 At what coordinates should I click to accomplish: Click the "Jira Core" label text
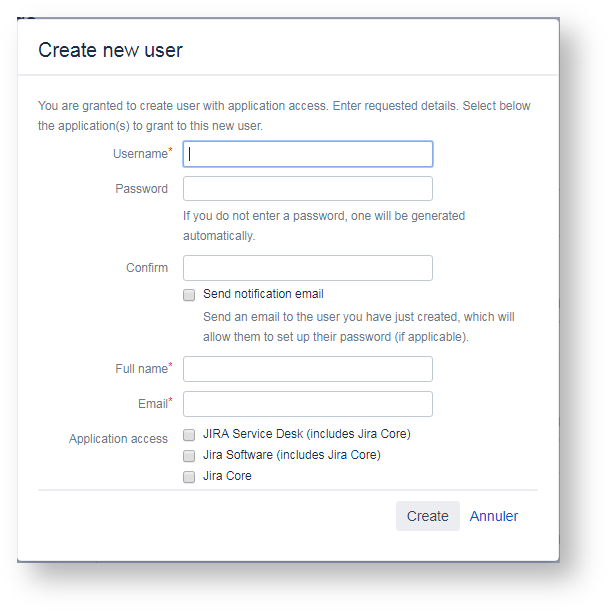tap(227, 476)
